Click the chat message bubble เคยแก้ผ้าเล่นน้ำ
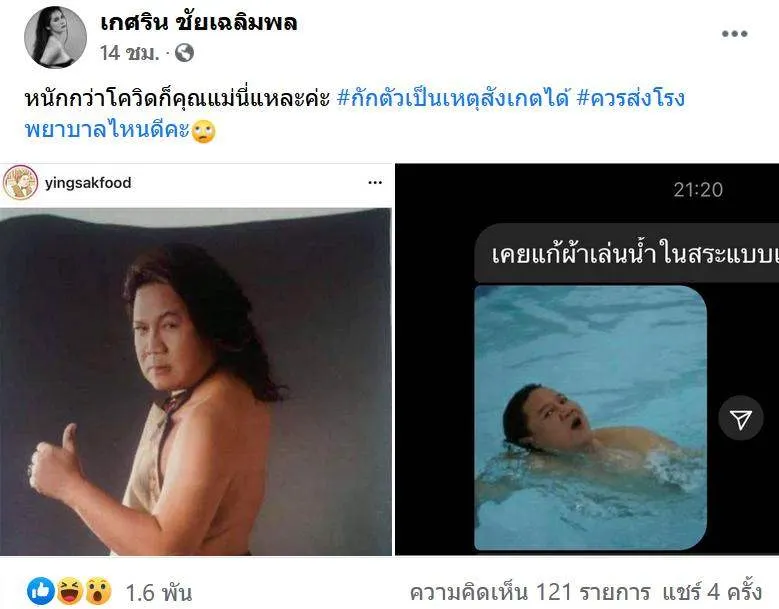Viewport: 779px width, 609px height. tap(626, 253)
